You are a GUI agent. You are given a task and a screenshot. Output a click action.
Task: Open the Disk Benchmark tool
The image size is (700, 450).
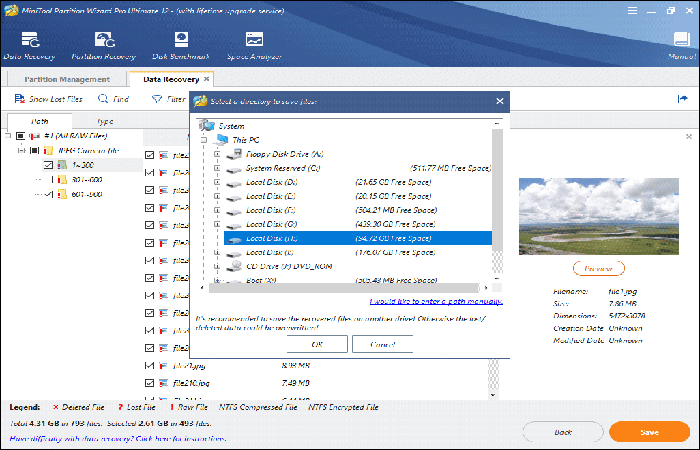tap(181, 46)
